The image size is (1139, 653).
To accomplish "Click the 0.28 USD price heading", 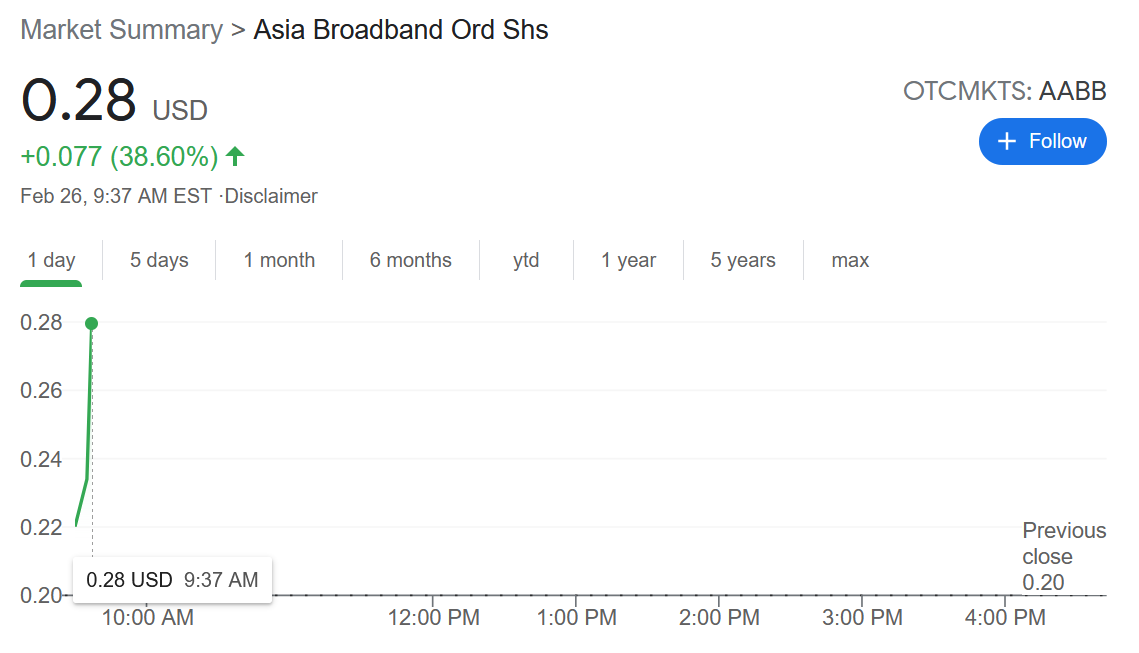I will click(114, 102).
